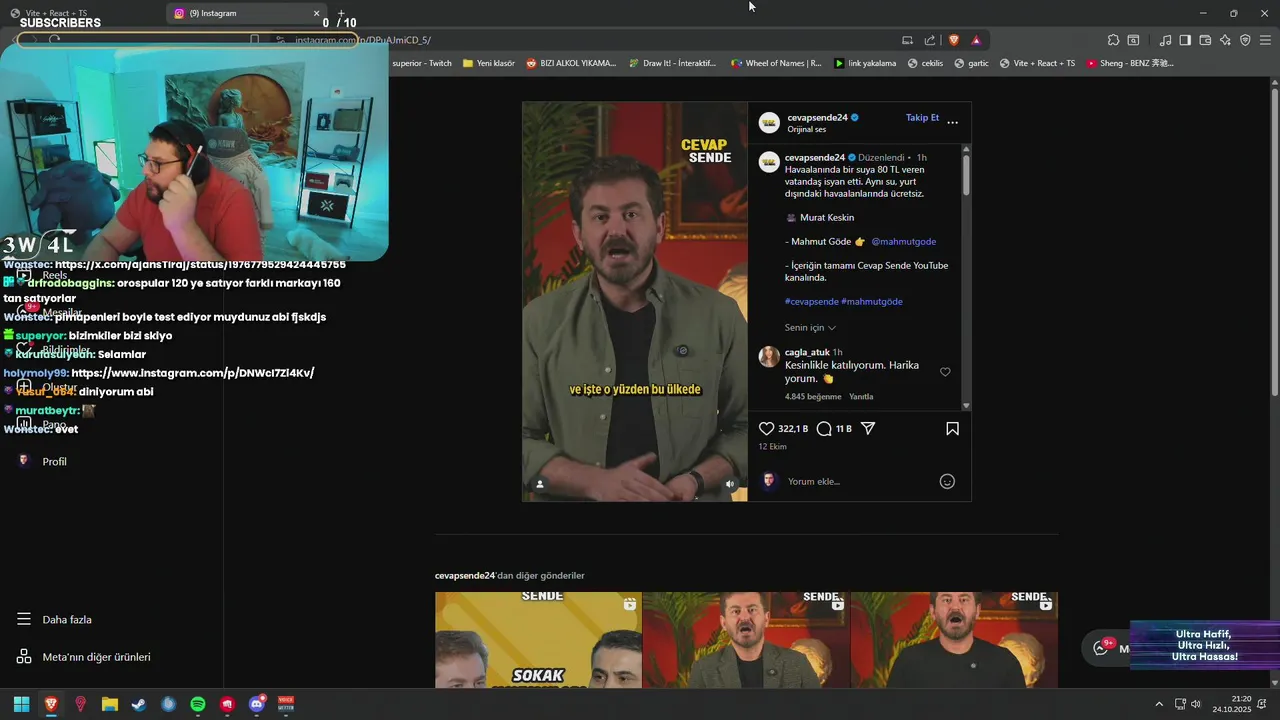
Task: Open the 'Orijinal ses' audio link
Action: tap(806, 130)
